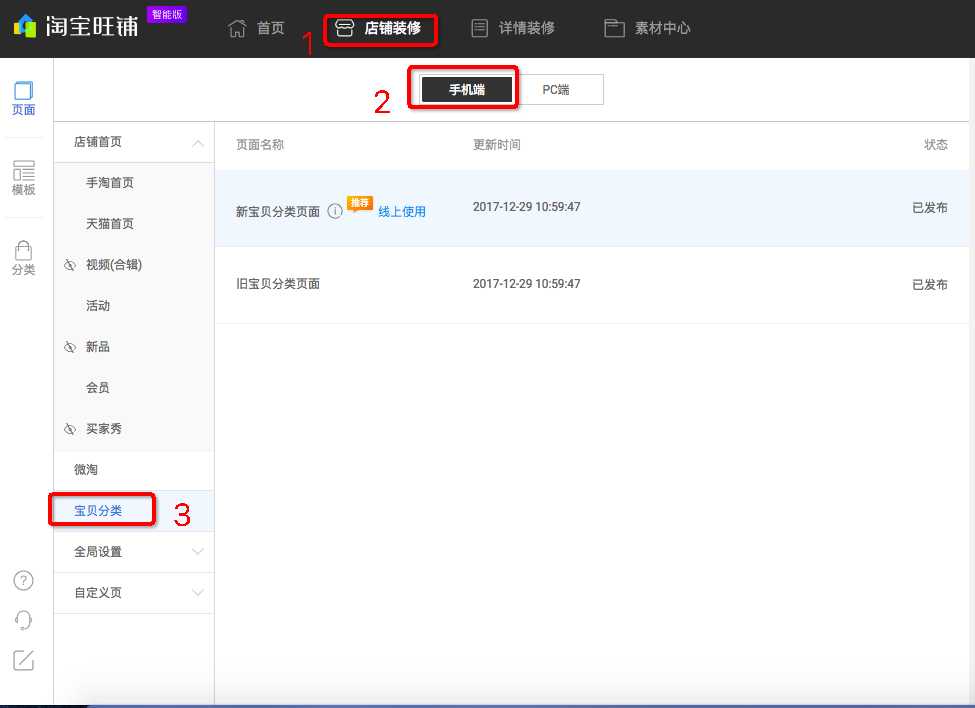
Task: Click the 淘宝旺铺 logo icon
Action: pyautogui.click(x=25, y=26)
